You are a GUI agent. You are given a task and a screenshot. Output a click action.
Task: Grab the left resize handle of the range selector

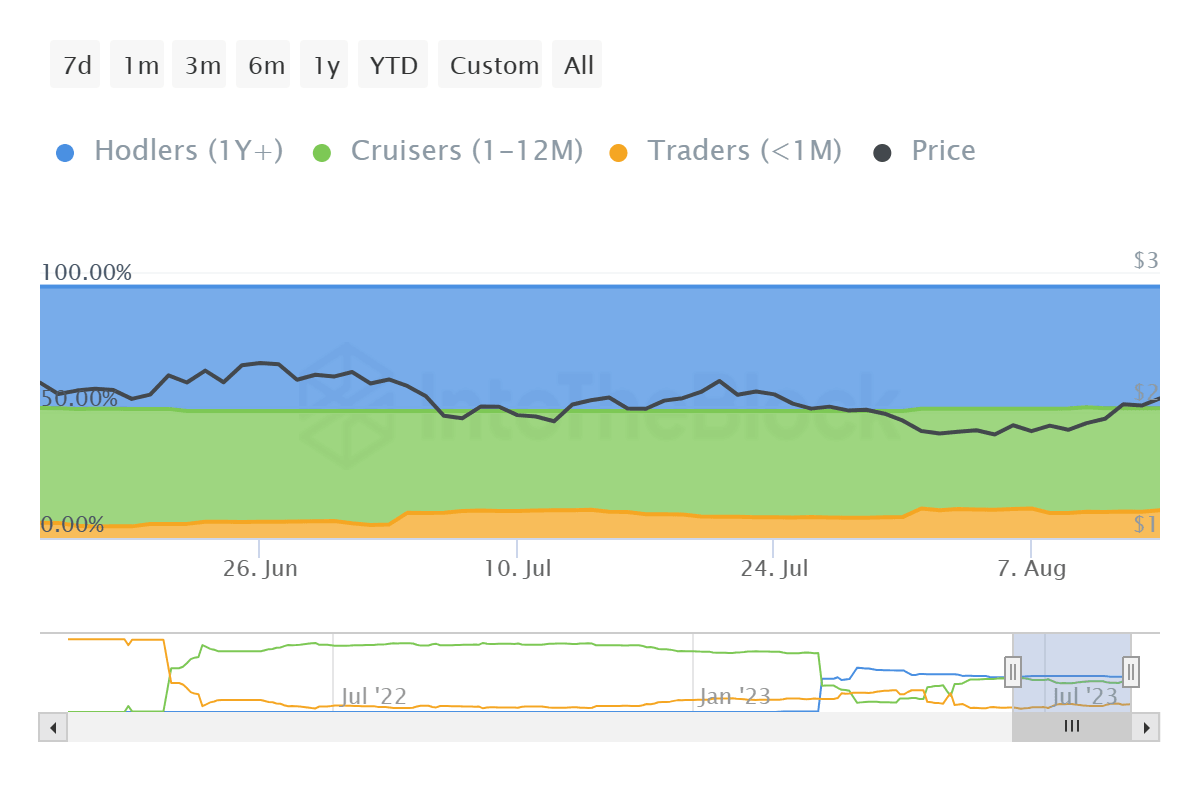1013,672
